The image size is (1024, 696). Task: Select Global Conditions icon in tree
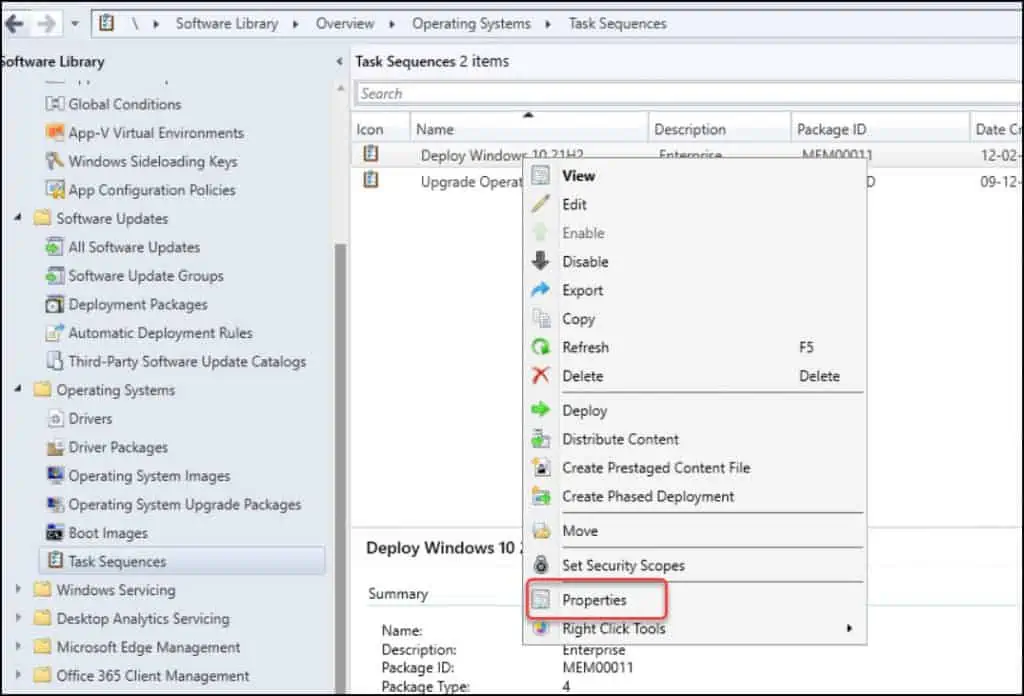tap(55, 104)
